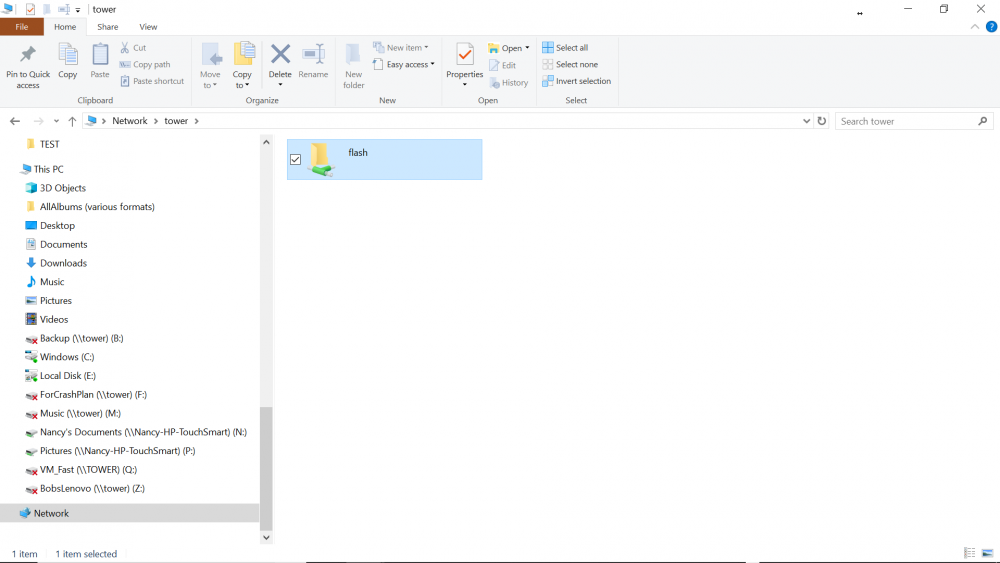Image resolution: width=1000 pixels, height=563 pixels.
Task: Go up one folder level
Action: click(72, 121)
